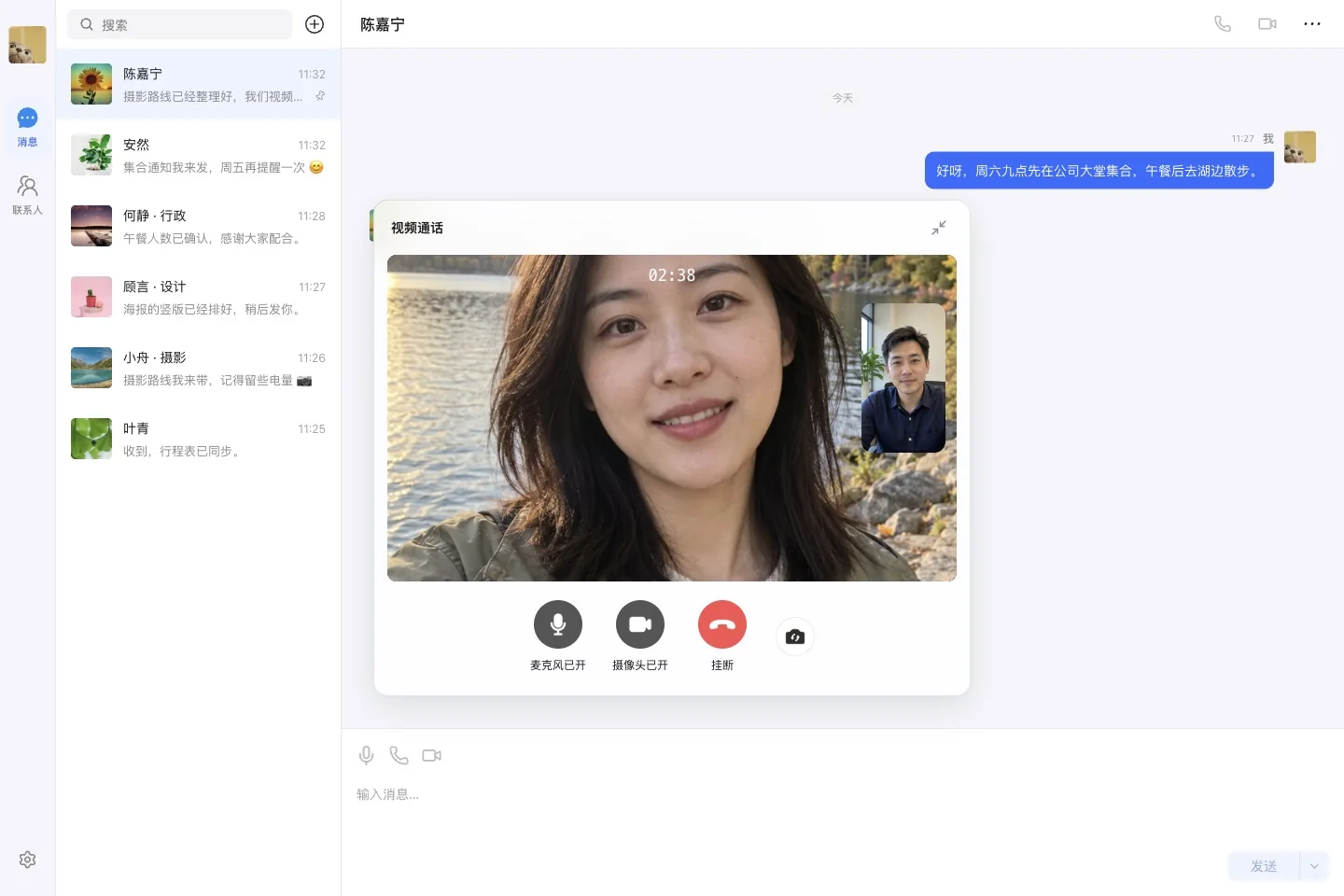Open the more options ellipsis menu
This screenshot has height=896, width=1344.
(x=1312, y=24)
